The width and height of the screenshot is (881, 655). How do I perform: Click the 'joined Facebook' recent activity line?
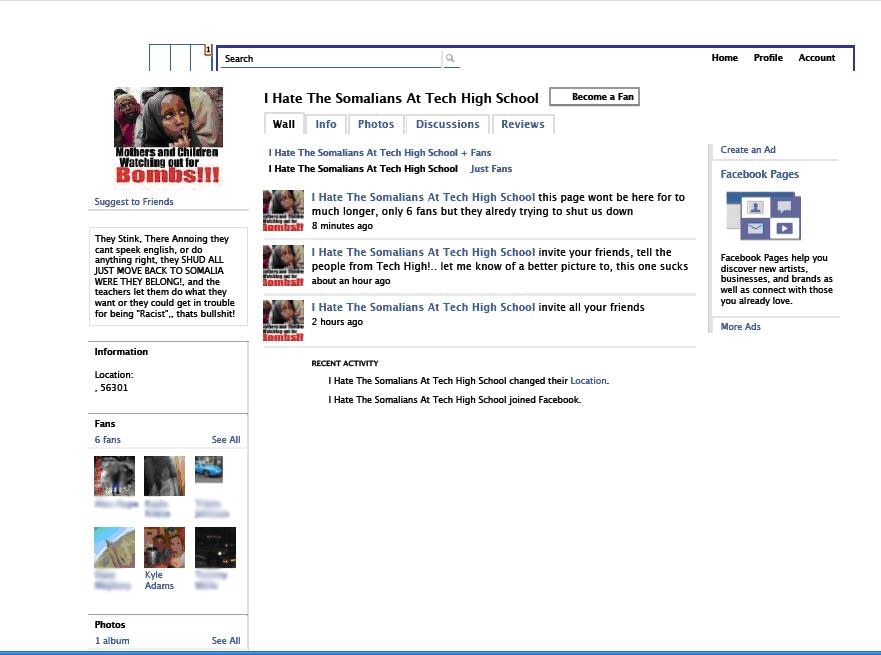click(455, 400)
